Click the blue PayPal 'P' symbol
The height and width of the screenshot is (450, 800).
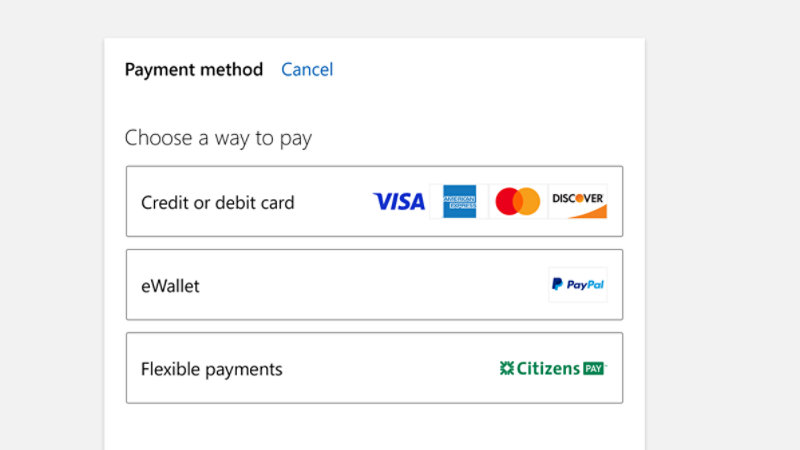point(557,285)
